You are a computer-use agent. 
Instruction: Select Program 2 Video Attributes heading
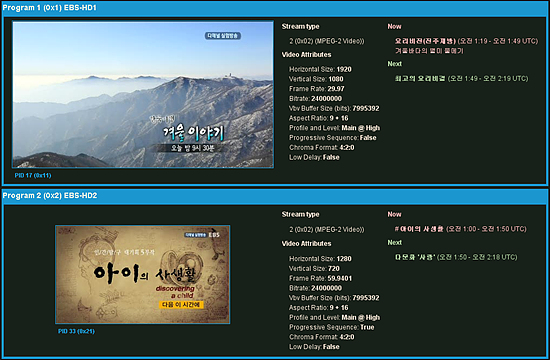point(306,244)
